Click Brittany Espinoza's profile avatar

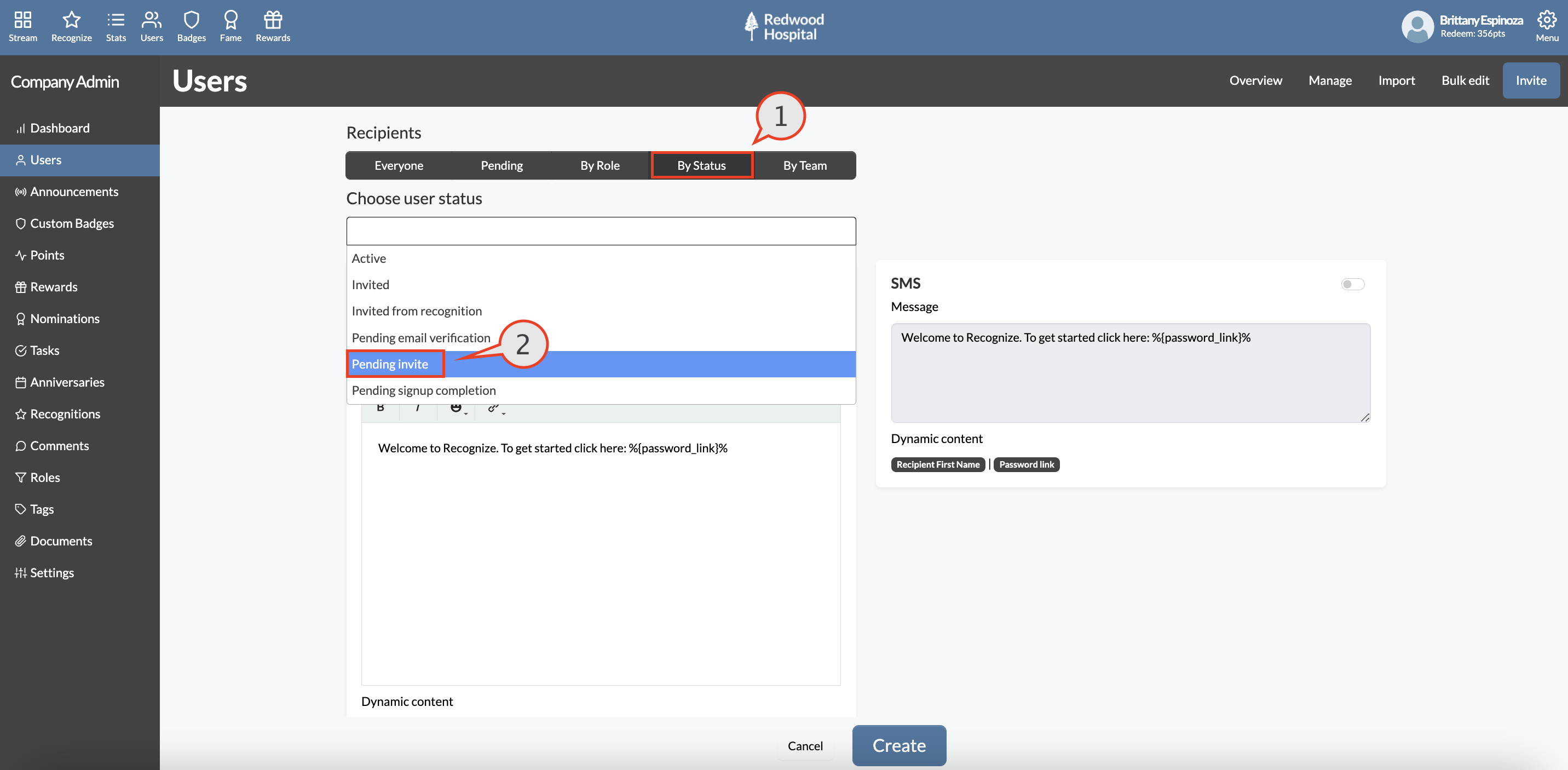click(x=1417, y=27)
